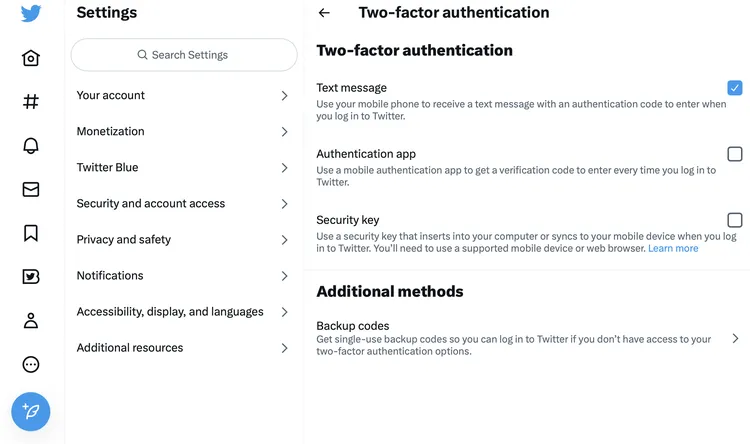Click the compose Tweet feather button
Screen dimensions: 750x444
point(31,411)
